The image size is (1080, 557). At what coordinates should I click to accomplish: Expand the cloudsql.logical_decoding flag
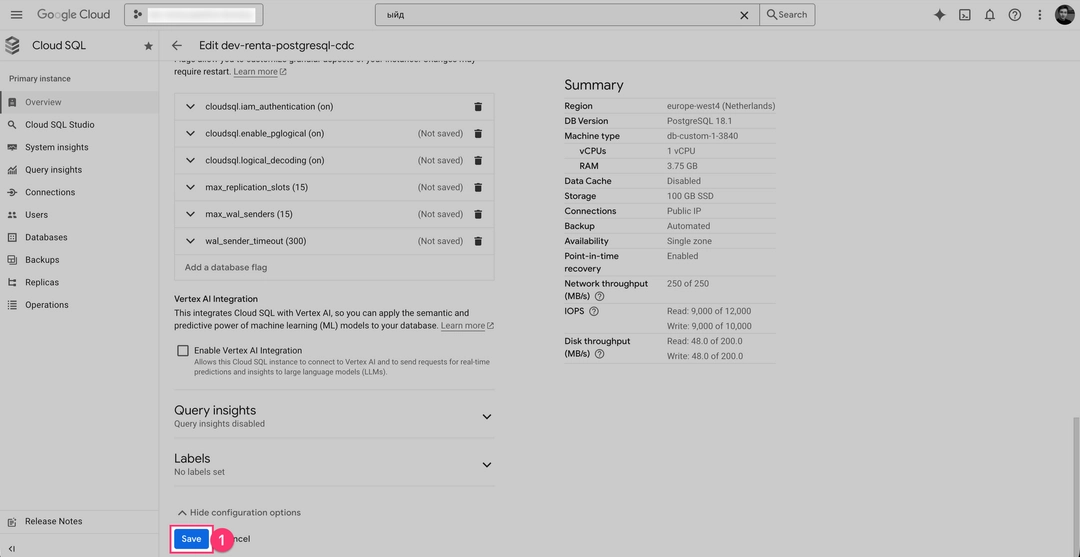190,160
